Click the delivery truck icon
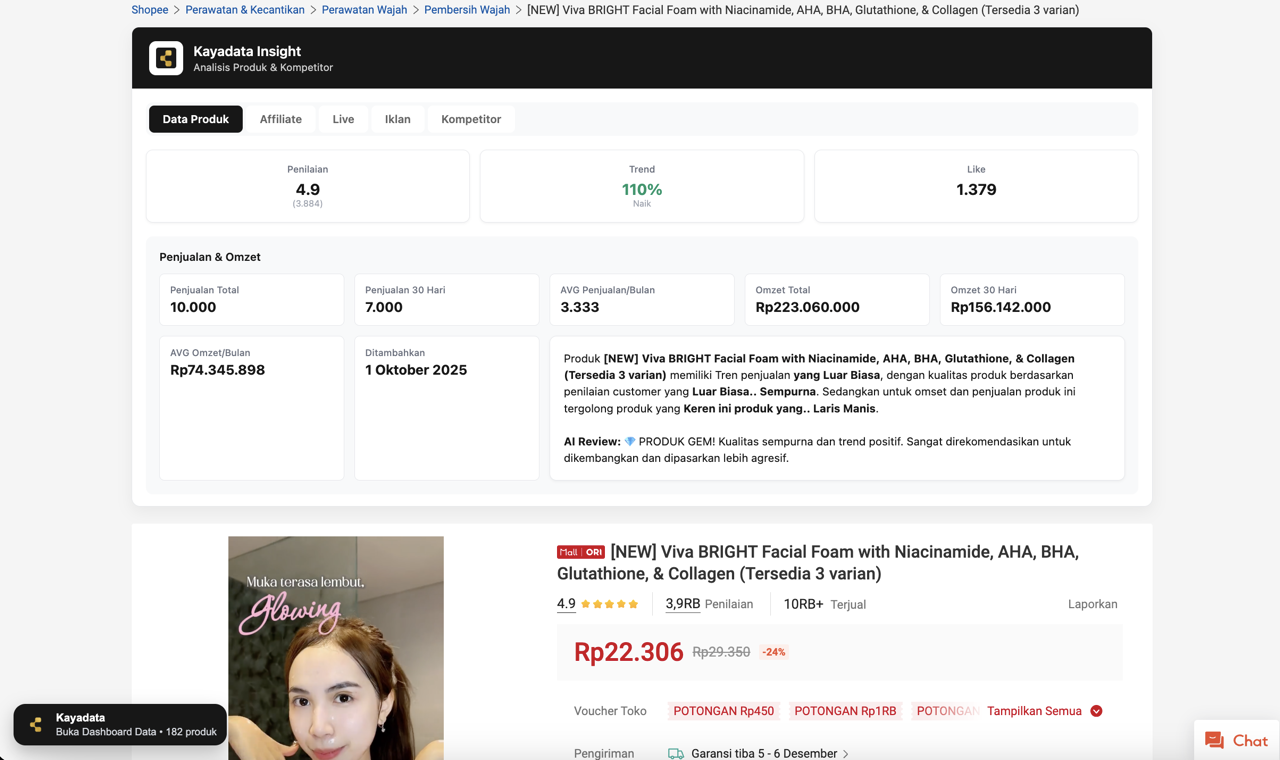The width and height of the screenshot is (1280, 760). pos(676,753)
